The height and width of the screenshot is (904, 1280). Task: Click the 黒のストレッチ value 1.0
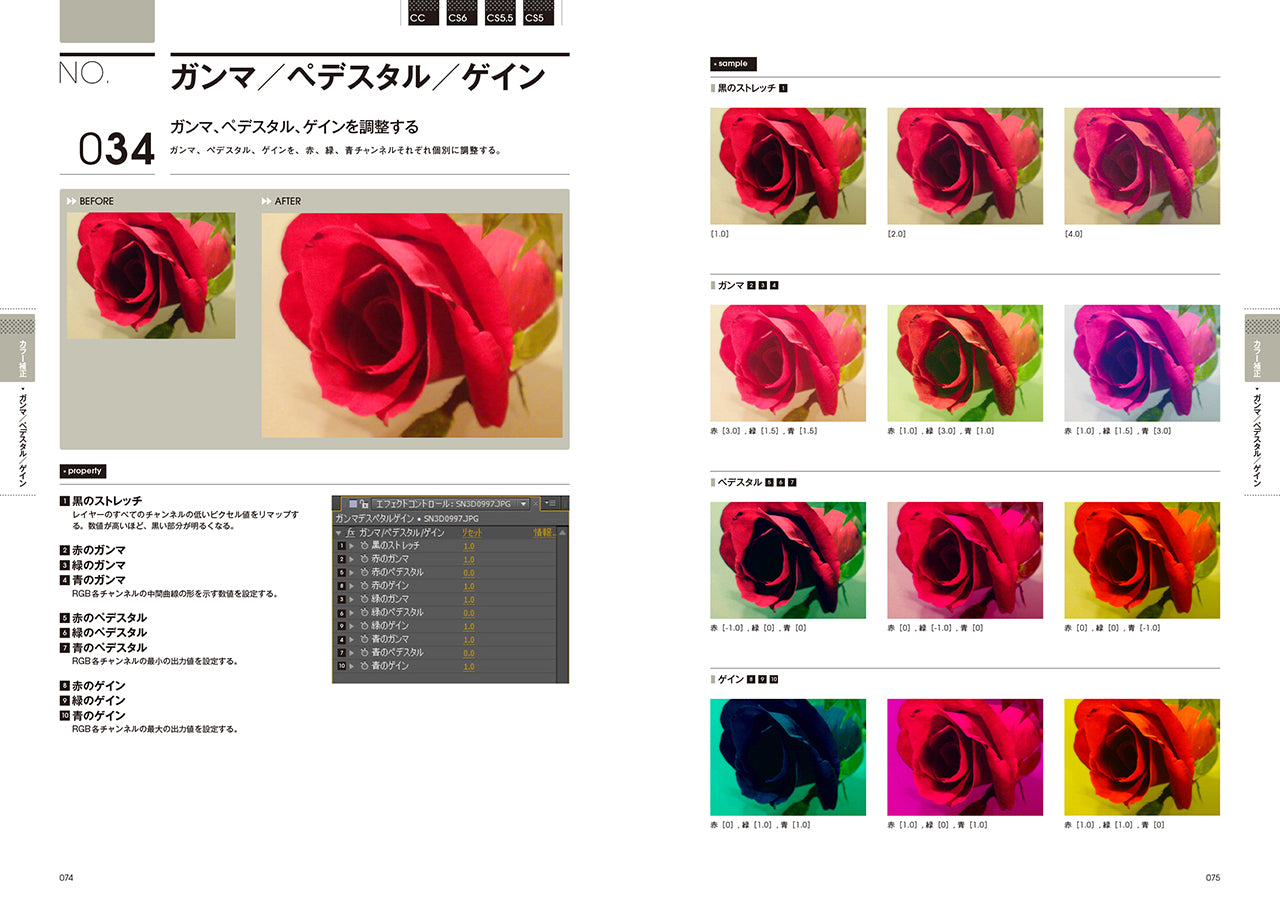click(469, 546)
